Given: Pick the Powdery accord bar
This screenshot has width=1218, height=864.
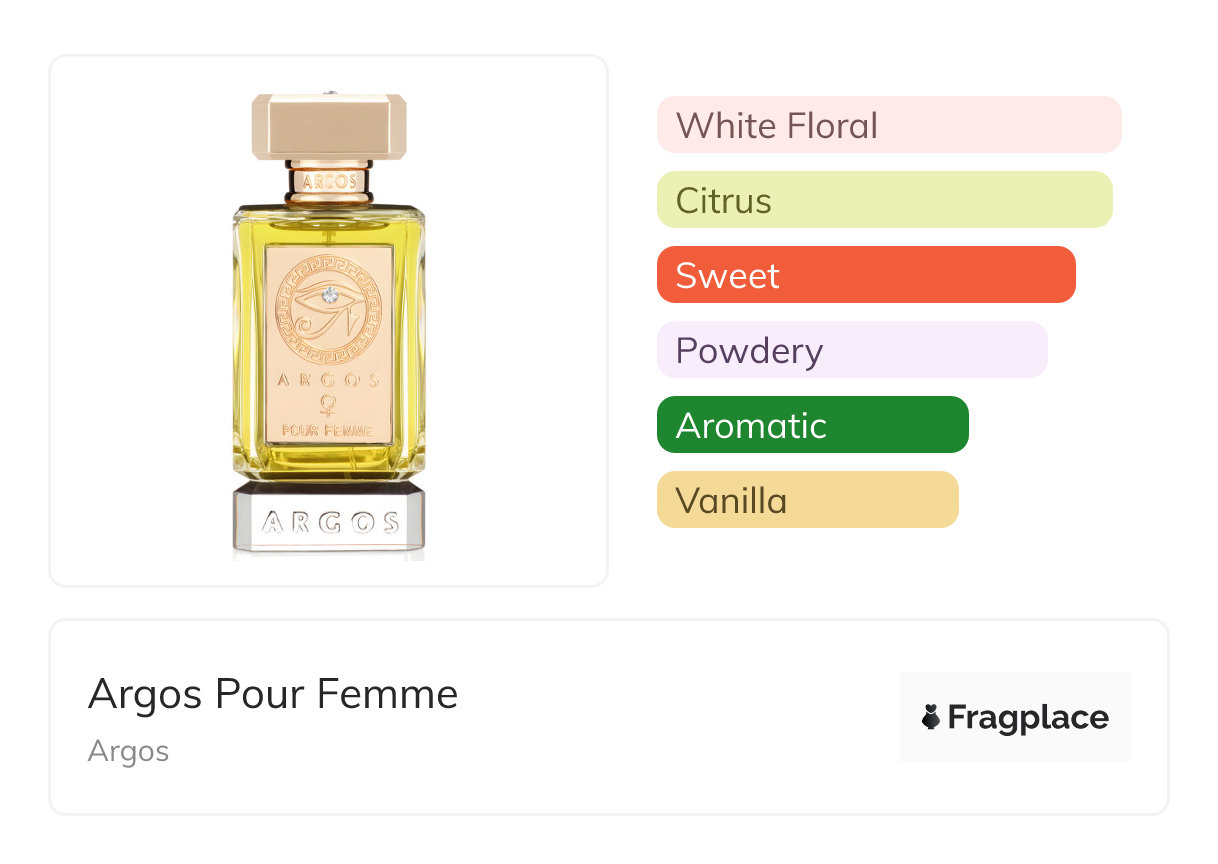Looking at the screenshot, I should tap(851, 350).
